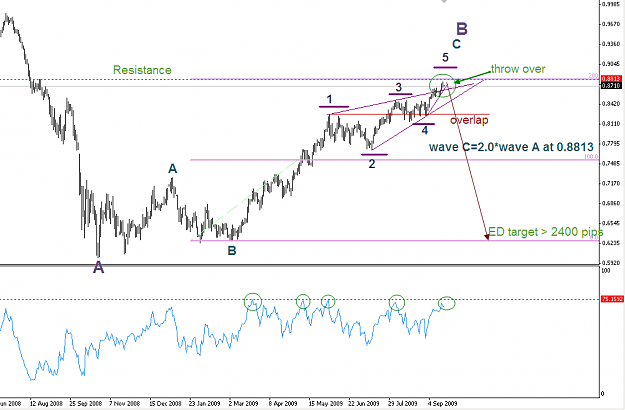Screen dimensions: 625x410
Task: Click the '0' oscillator scale value
Action: [x=603, y=394]
